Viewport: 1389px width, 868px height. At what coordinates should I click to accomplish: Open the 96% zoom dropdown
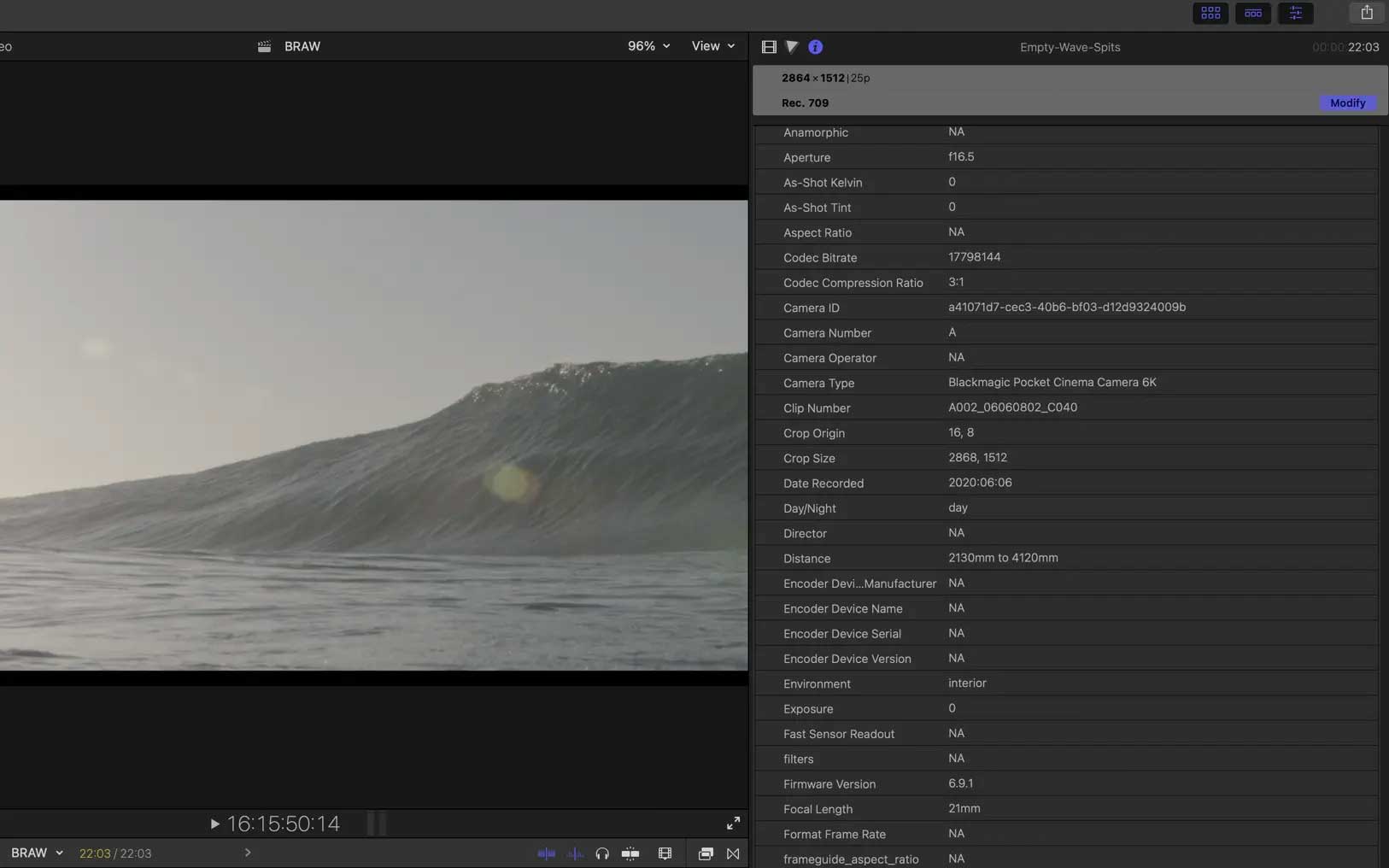pos(648,46)
